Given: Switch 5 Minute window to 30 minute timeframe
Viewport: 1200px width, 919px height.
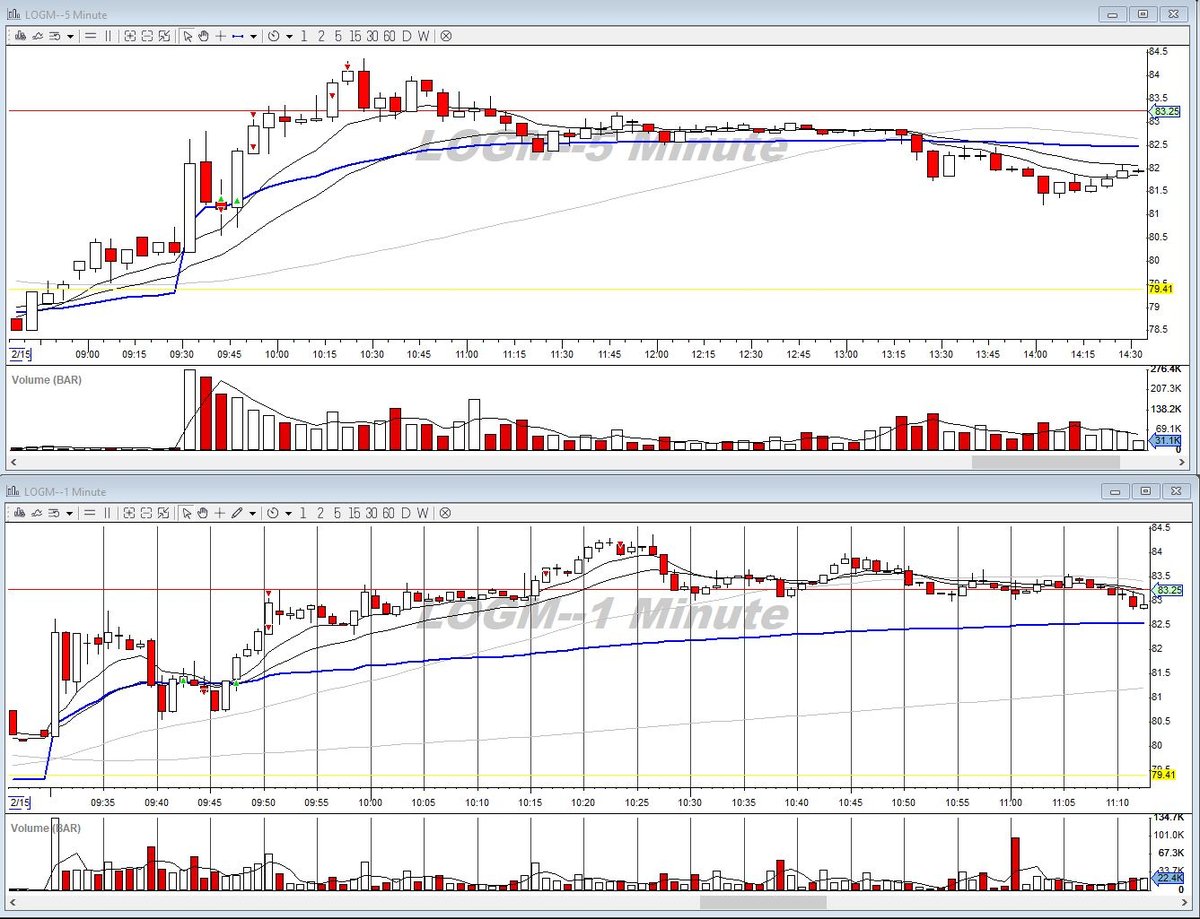Looking at the screenshot, I should coord(372,35).
